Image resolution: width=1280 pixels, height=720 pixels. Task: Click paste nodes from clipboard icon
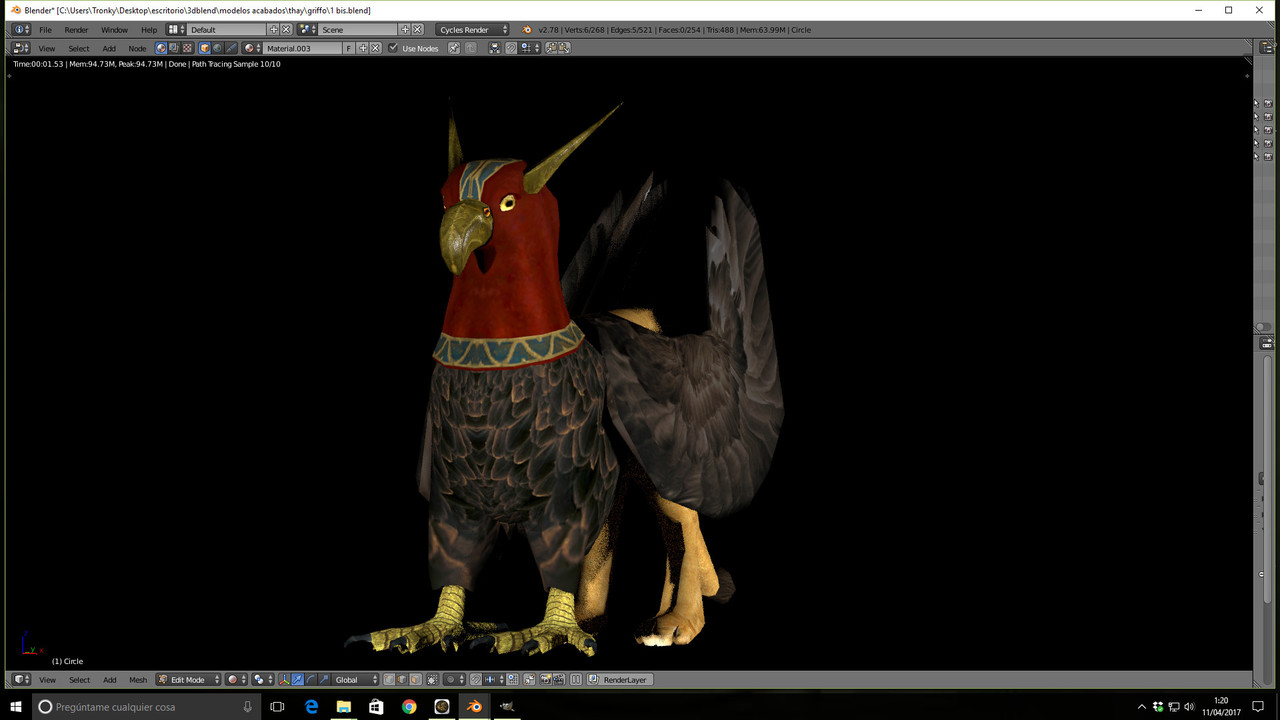pos(563,48)
